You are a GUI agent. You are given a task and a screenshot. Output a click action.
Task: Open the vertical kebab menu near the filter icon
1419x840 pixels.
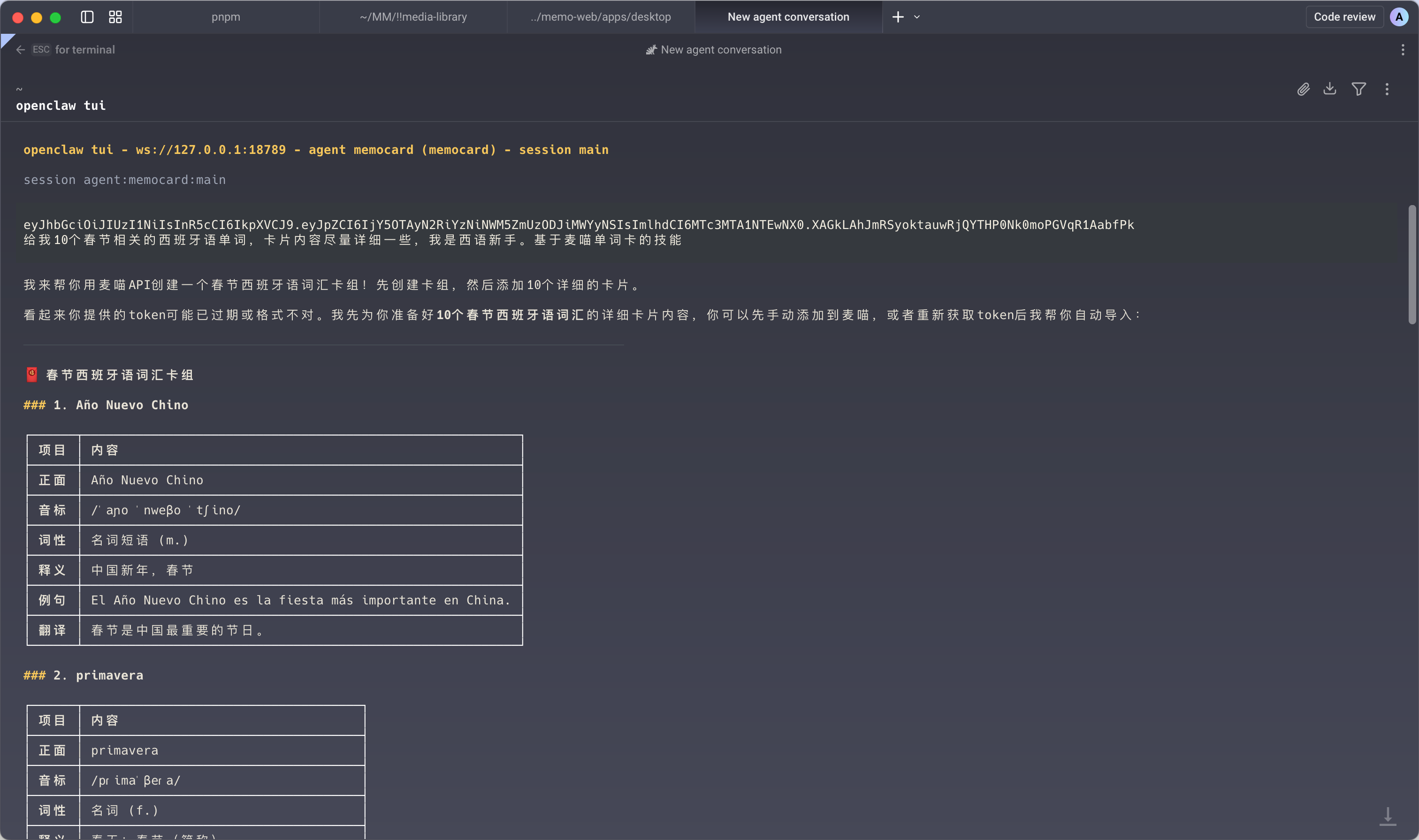[1387, 89]
